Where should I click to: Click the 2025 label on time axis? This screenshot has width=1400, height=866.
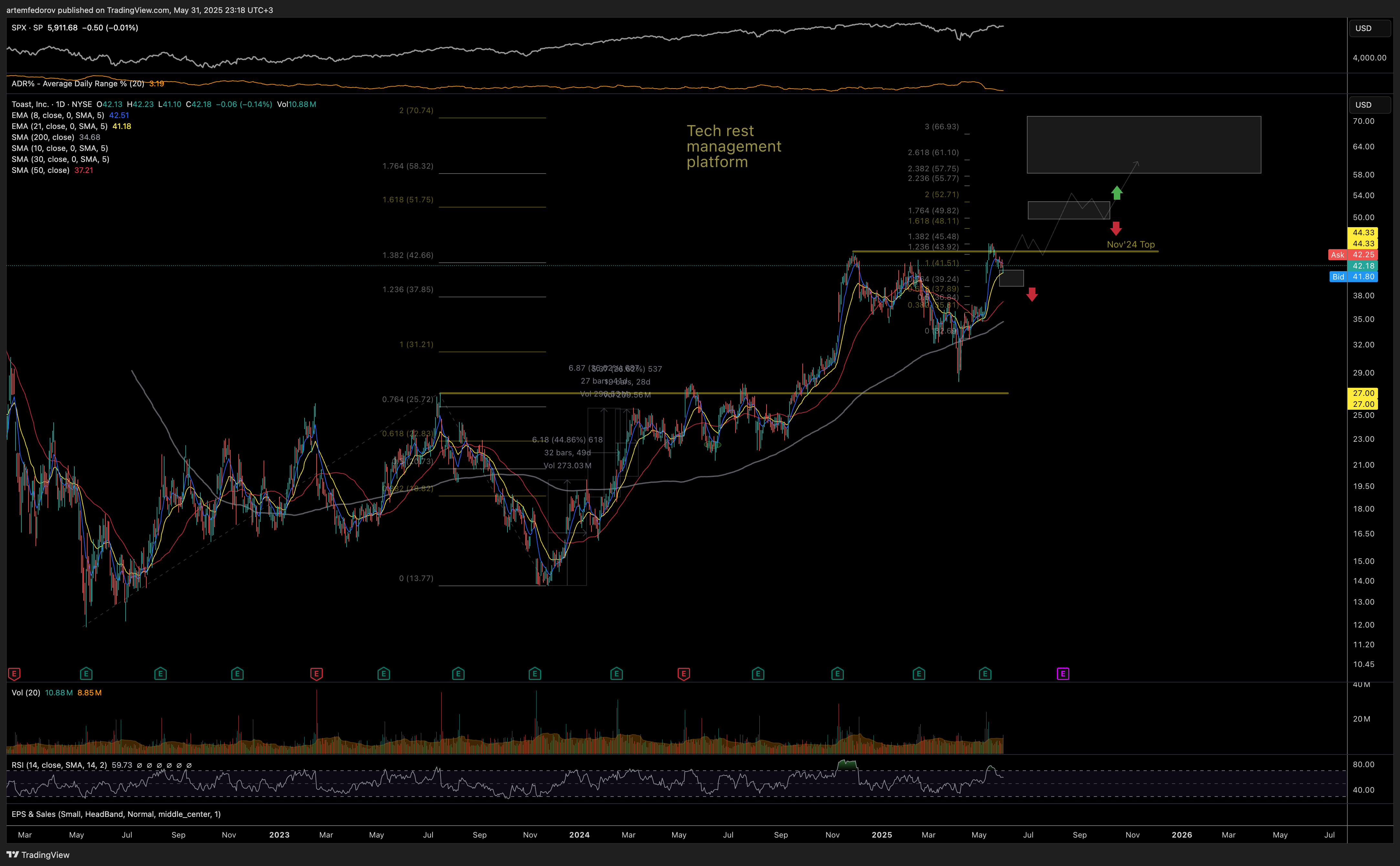point(882,835)
